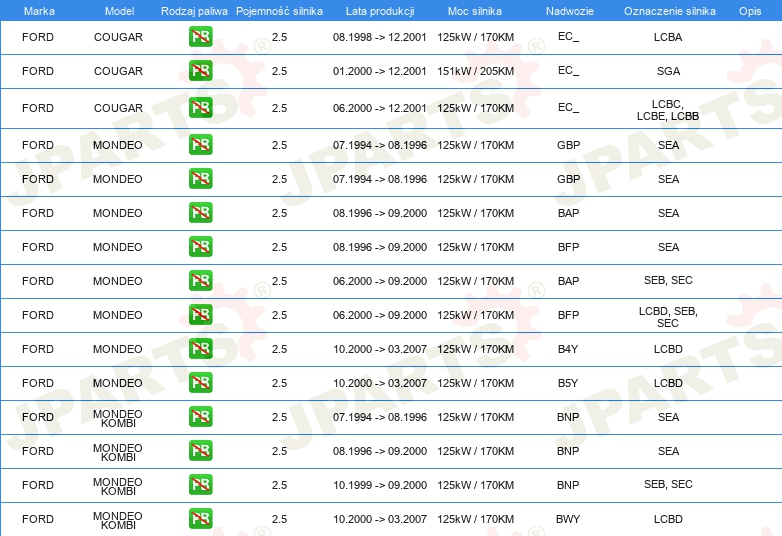782x536 pixels.
Task: Click the engine code SGA cell
Action: [668, 71]
